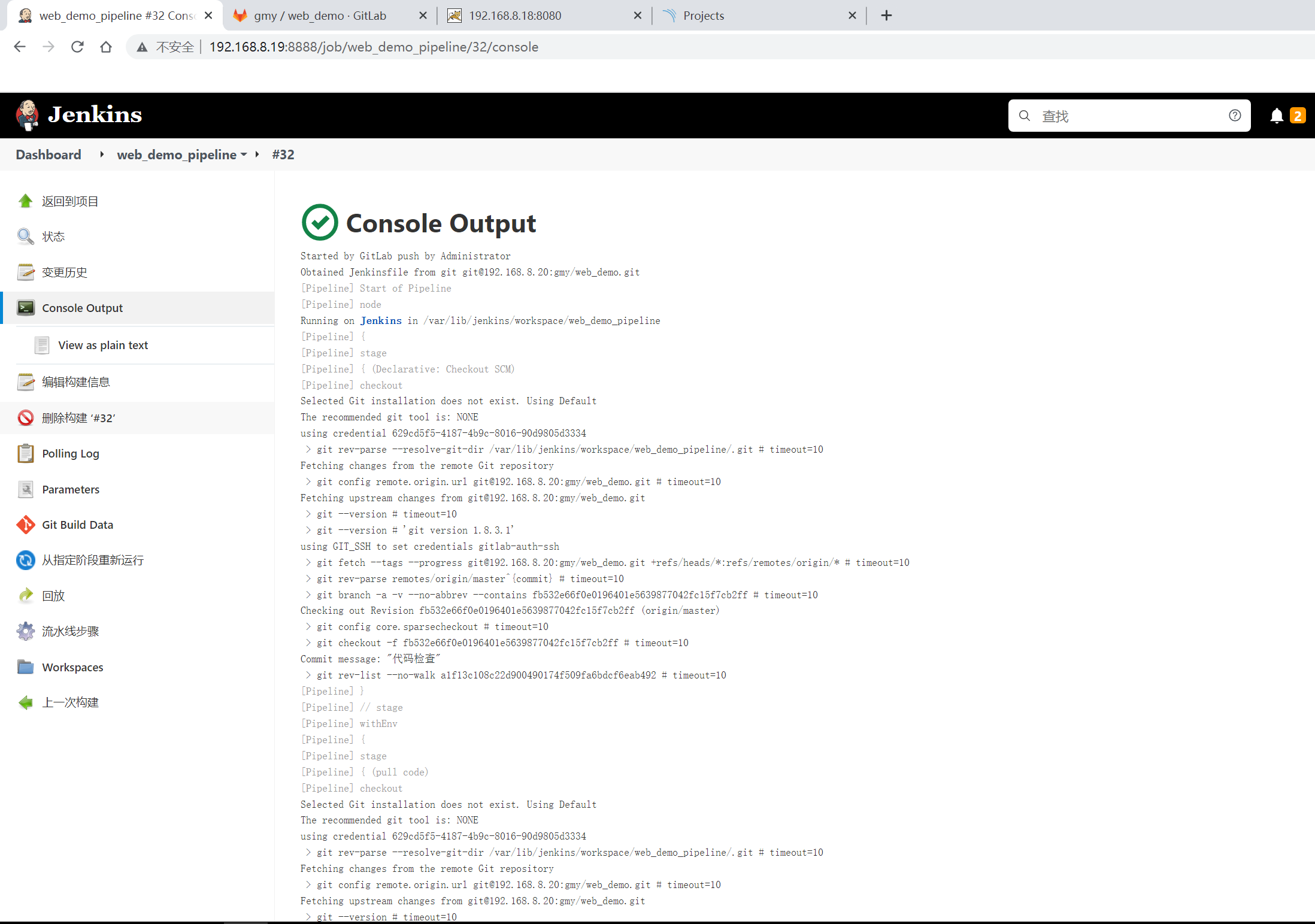Click the Console Output terminal icon

point(25,308)
